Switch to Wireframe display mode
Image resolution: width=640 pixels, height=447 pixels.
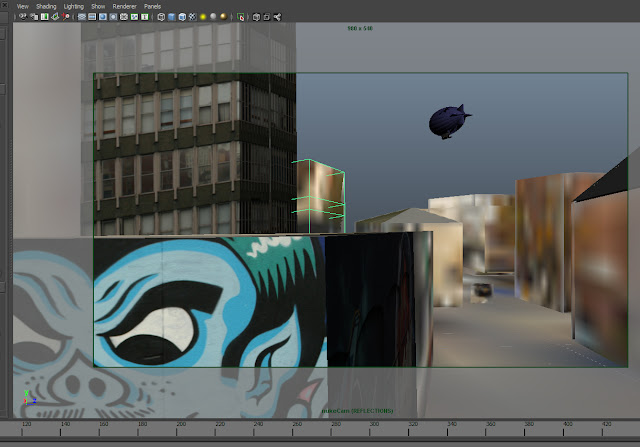pyautogui.click(x=161, y=17)
